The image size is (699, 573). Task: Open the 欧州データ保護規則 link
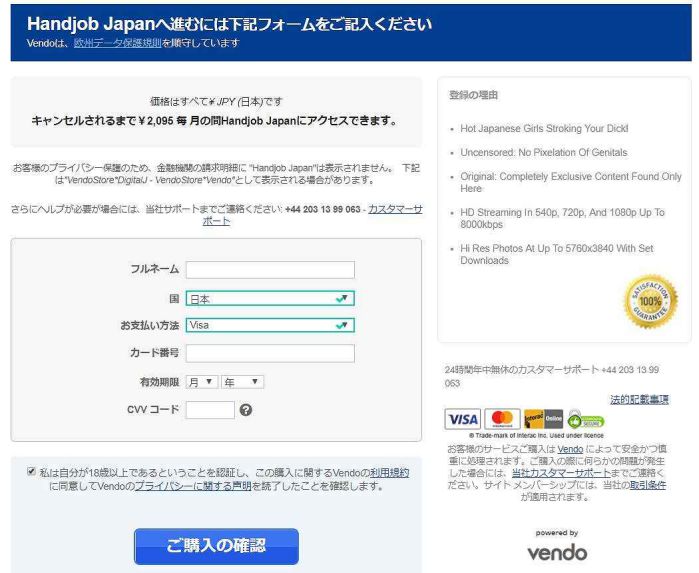coord(118,43)
